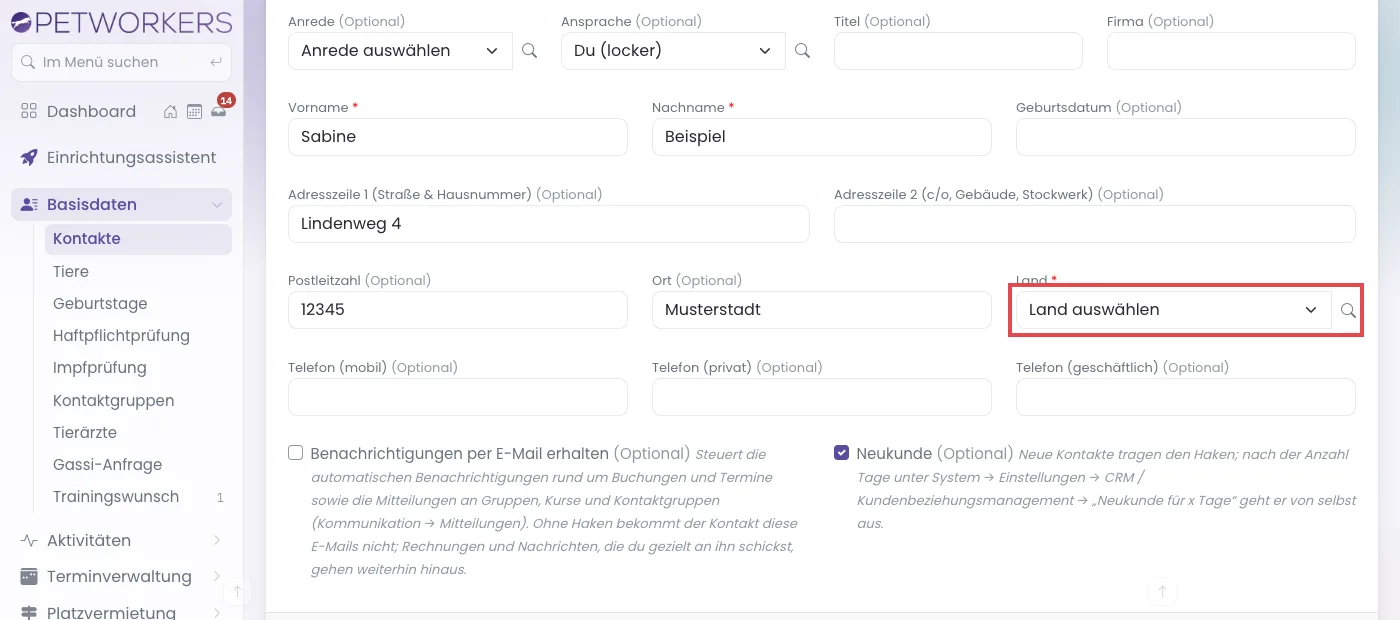This screenshot has width=1400, height=620.
Task: Select Kontakte in the sidebar
Action: pos(138,239)
